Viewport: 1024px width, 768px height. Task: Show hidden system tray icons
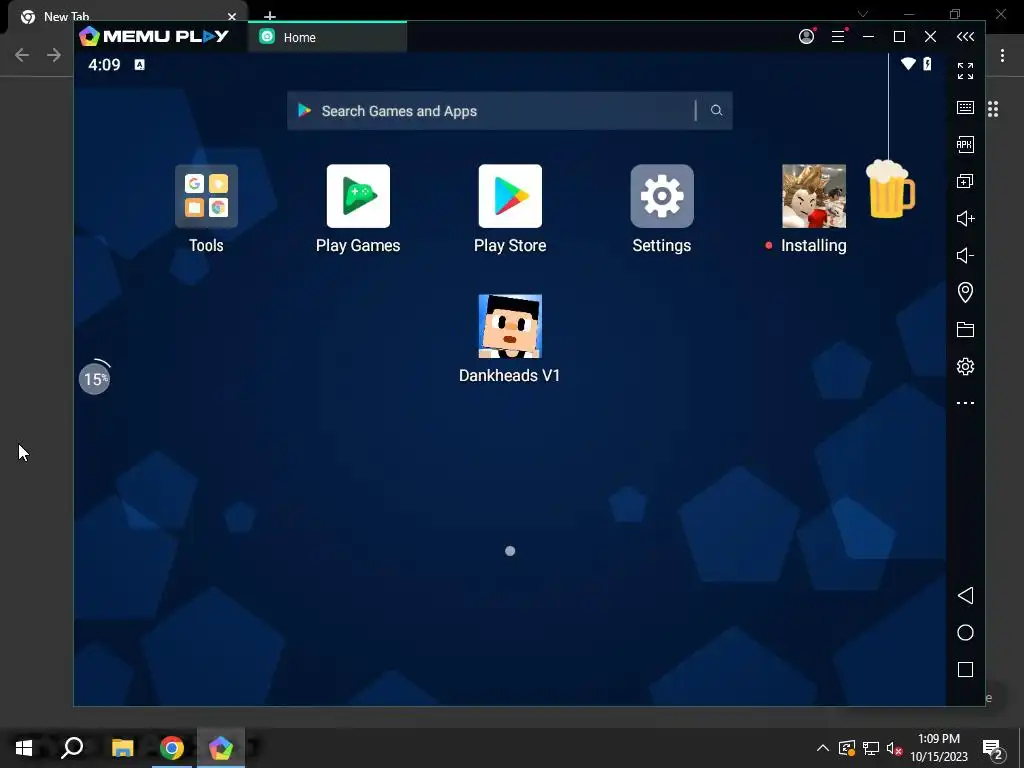[x=823, y=748]
